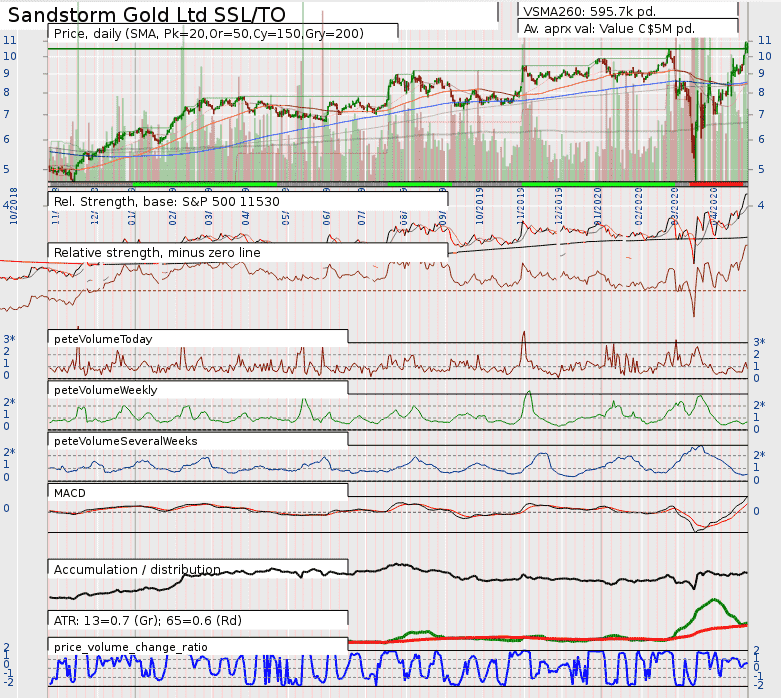Viewport: 781px width, 698px height.
Task: Click the "3*" value right of peteVolumeToday
Action: [759, 342]
